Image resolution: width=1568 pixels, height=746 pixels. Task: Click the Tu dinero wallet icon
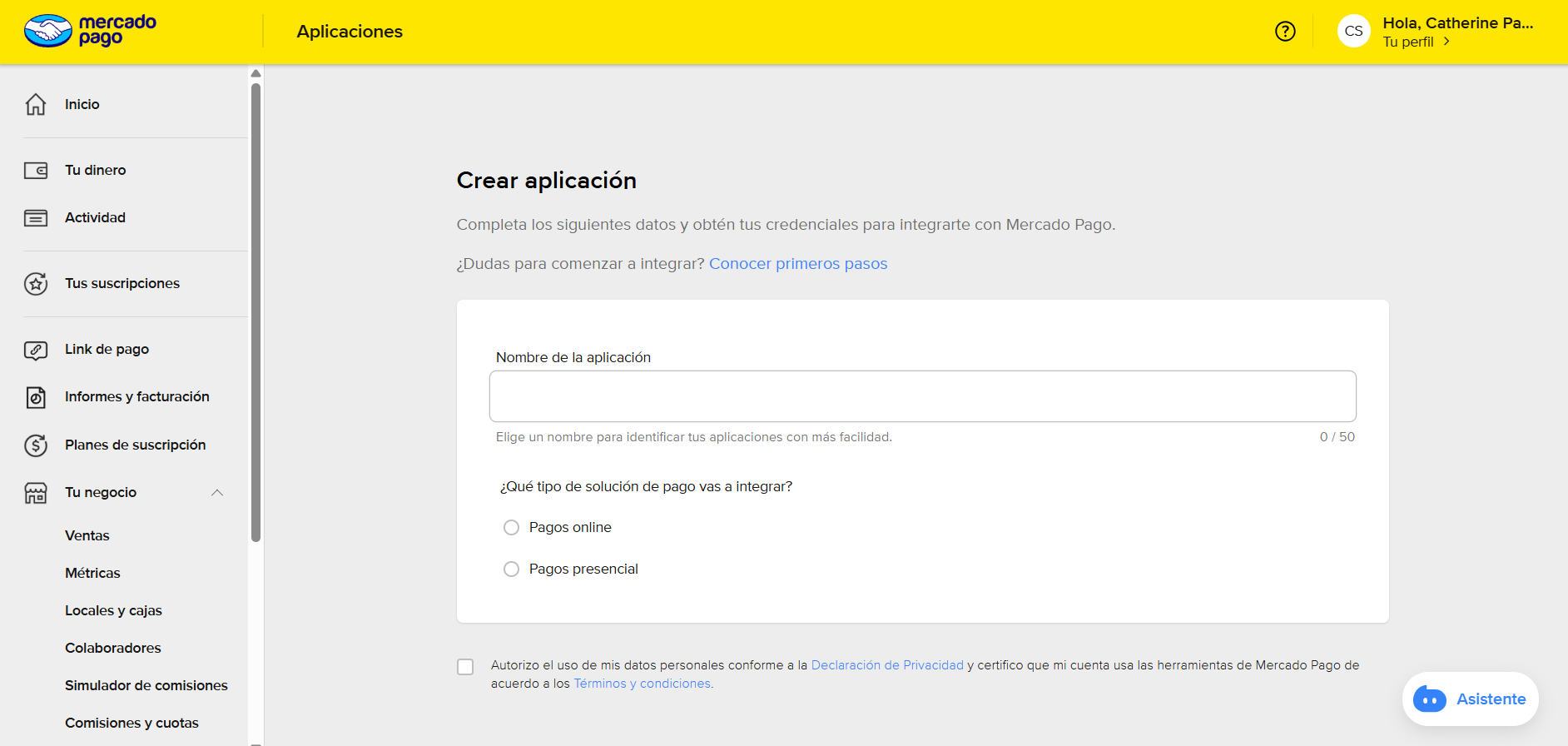tap(36, 171)
